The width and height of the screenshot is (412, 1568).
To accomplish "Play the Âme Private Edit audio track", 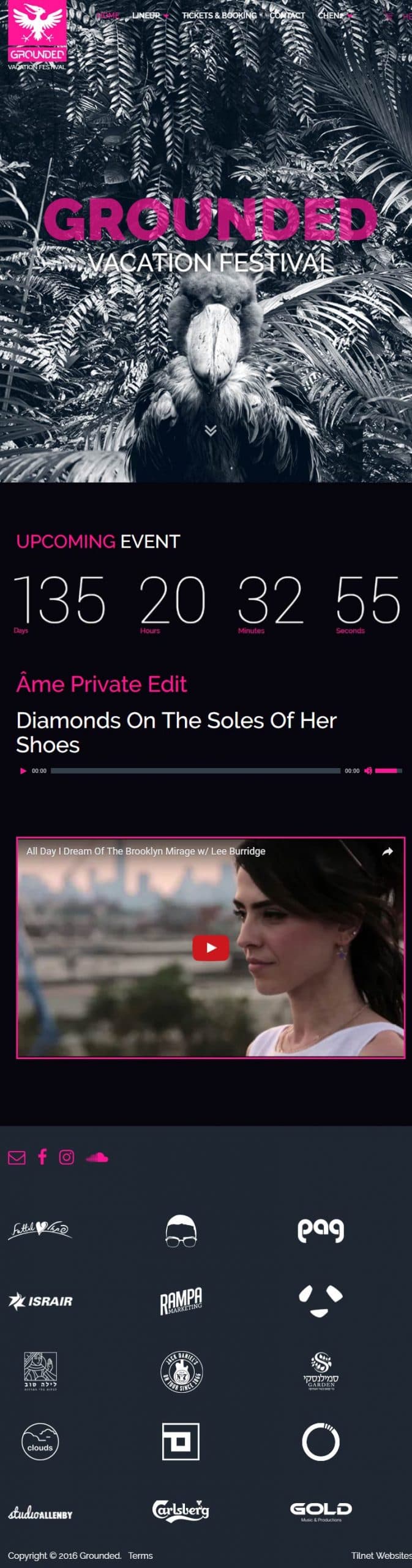I will (23, 771).
